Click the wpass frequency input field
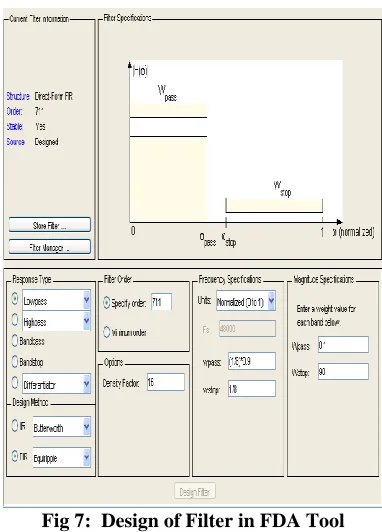382x532 pixels. tap(252, 361)
